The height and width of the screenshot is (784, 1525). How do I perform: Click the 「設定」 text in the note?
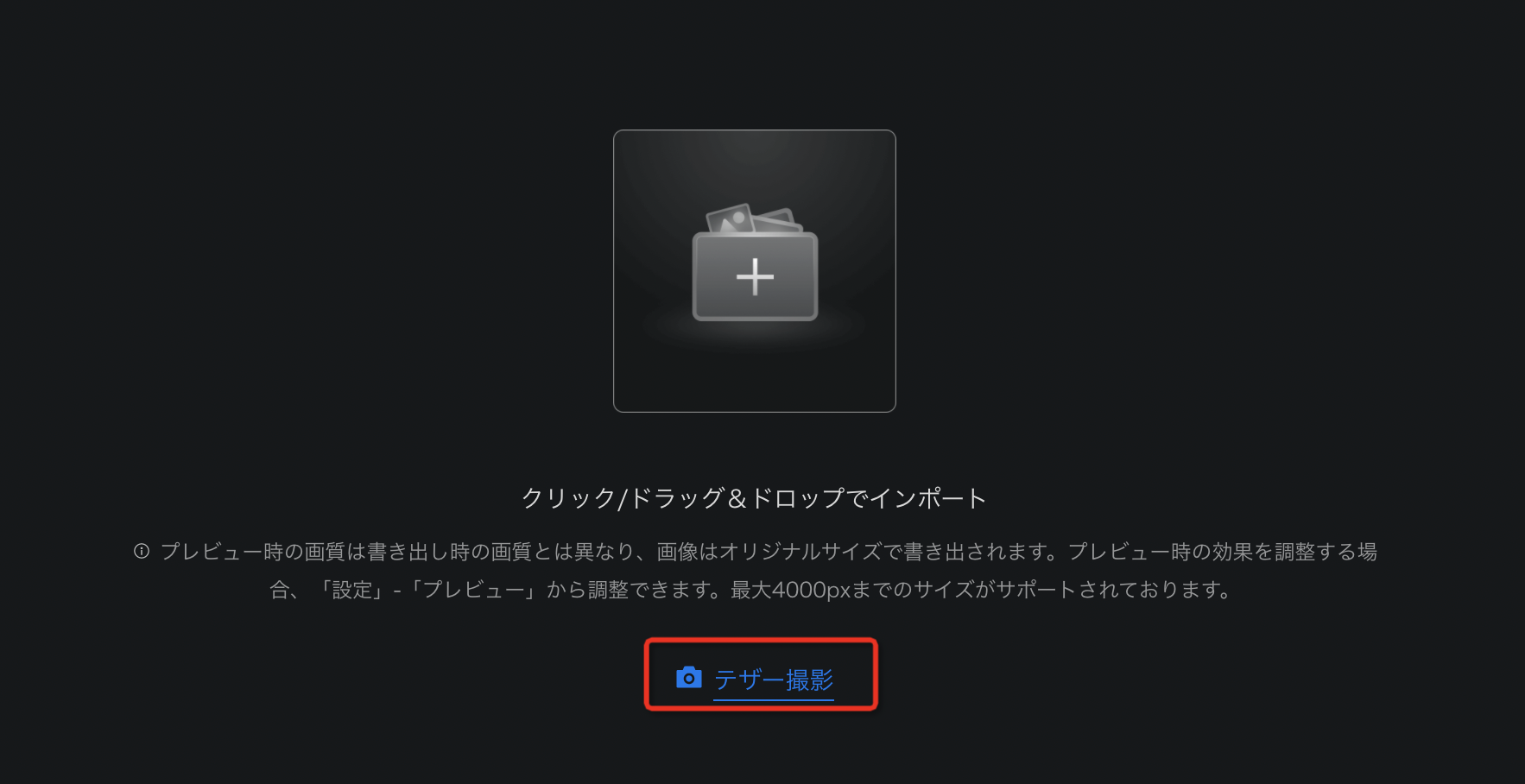352,590
